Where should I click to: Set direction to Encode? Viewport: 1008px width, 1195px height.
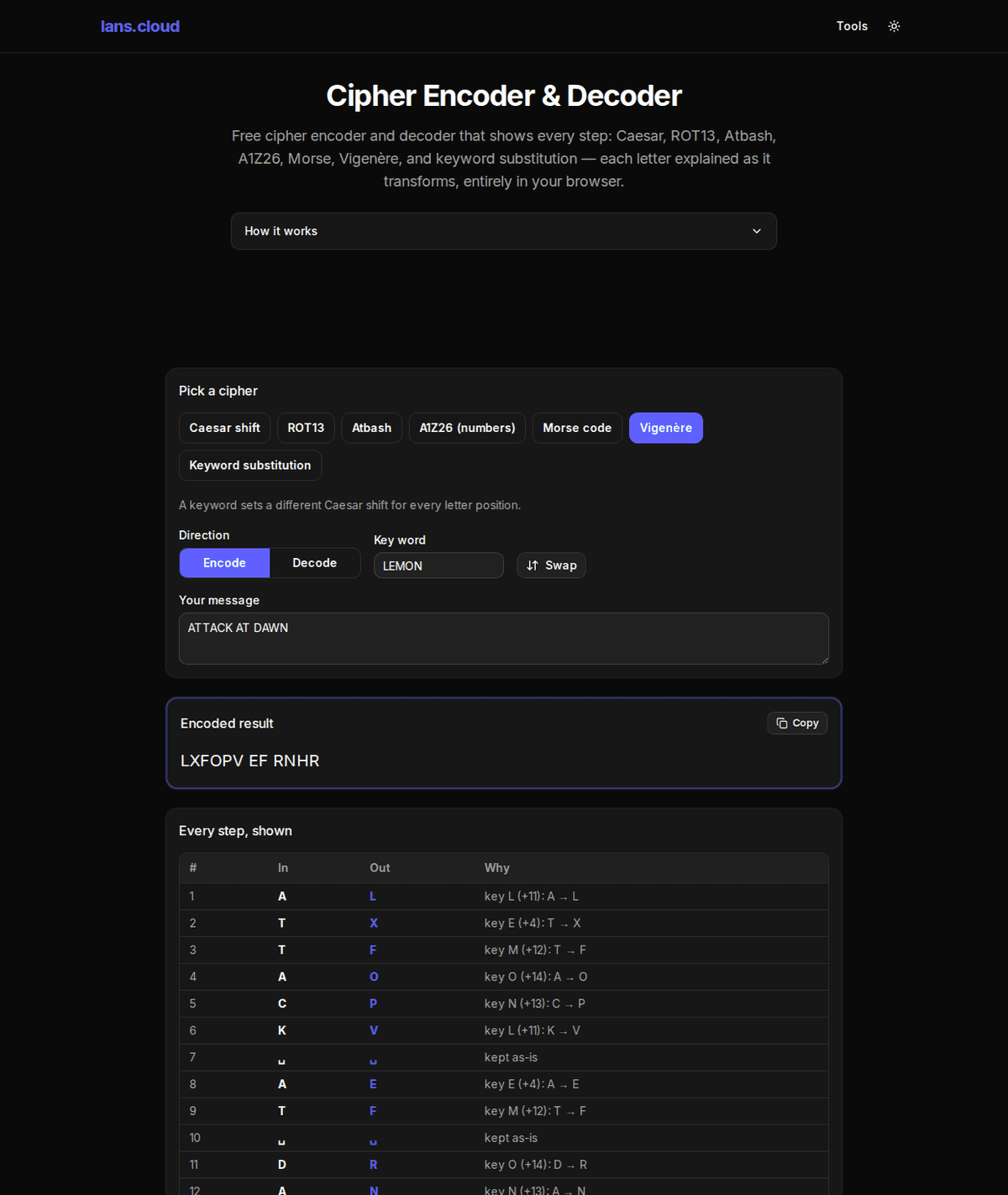[224, 563]
